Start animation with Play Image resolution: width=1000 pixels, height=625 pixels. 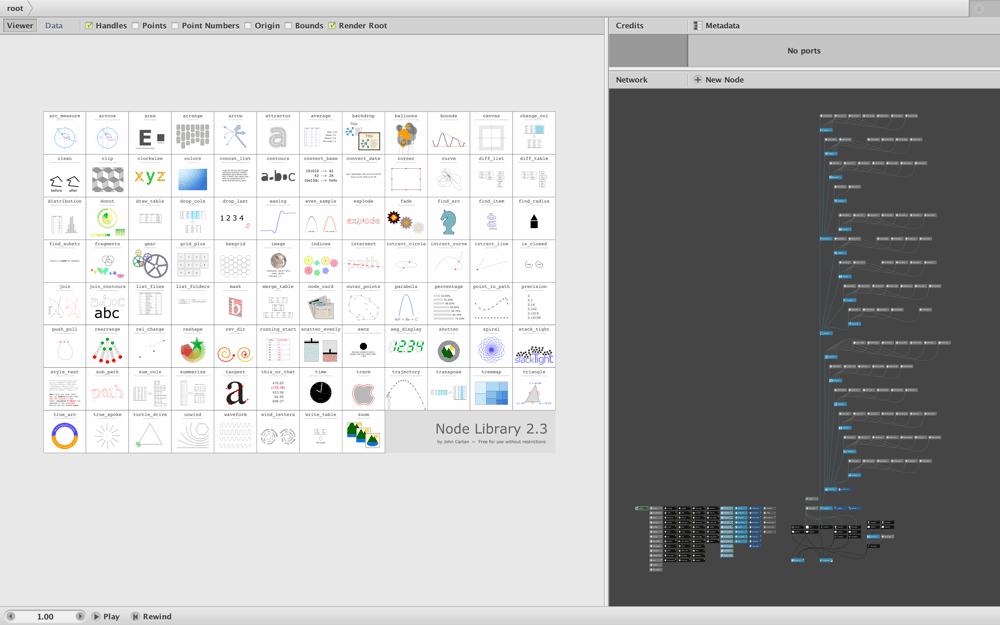tap(106, 617)
